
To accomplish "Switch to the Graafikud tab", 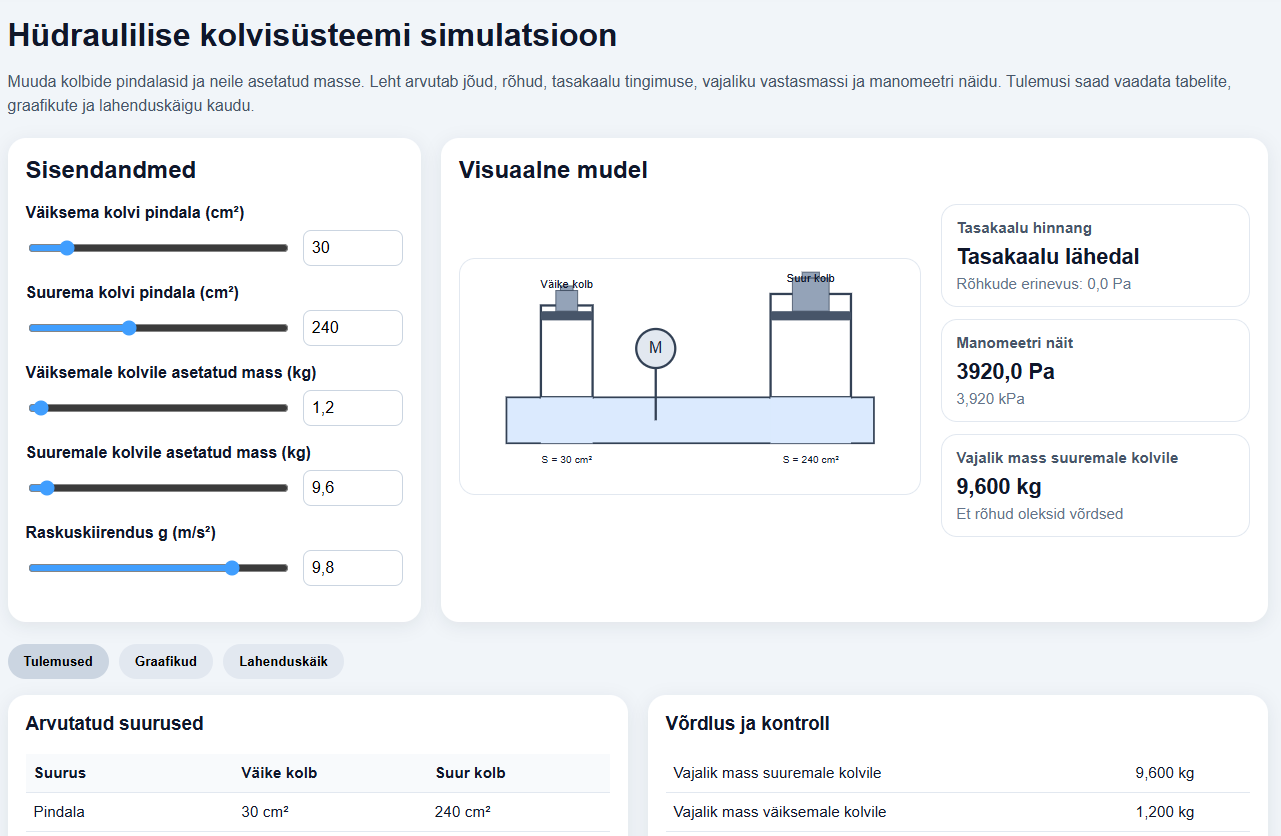I will pyautogui.click(x=166, y=661).
